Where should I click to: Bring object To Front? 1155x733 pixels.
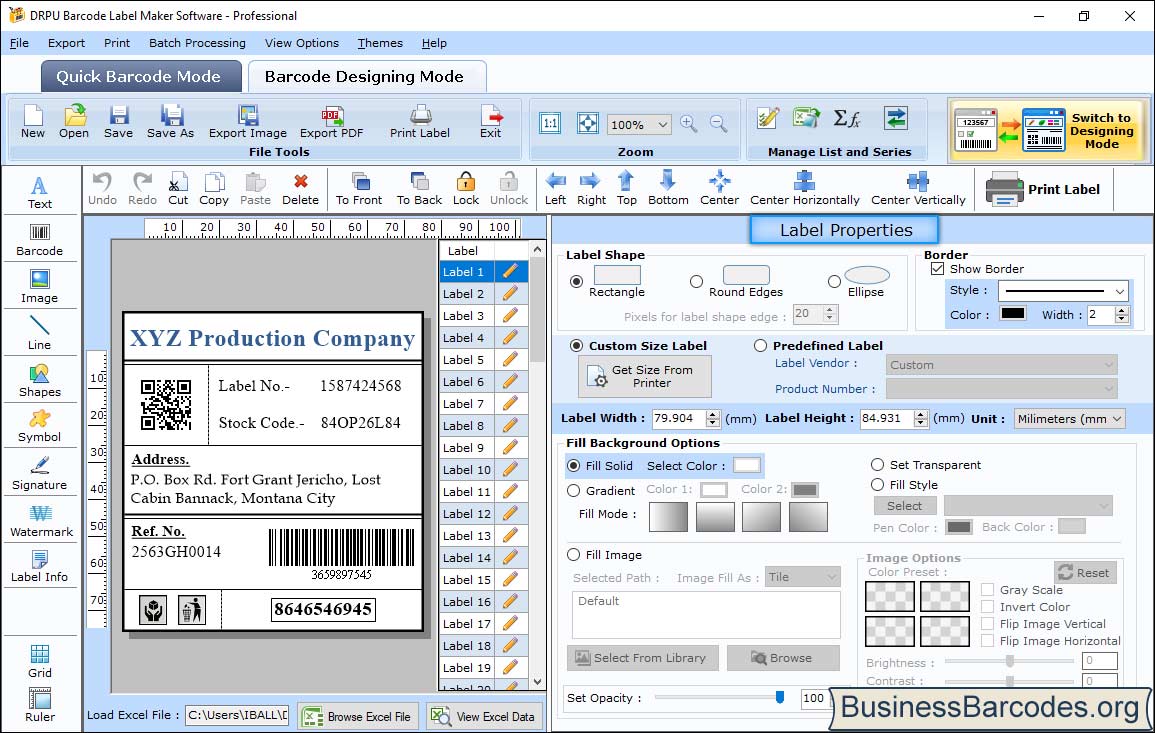[x=359, y=189]
